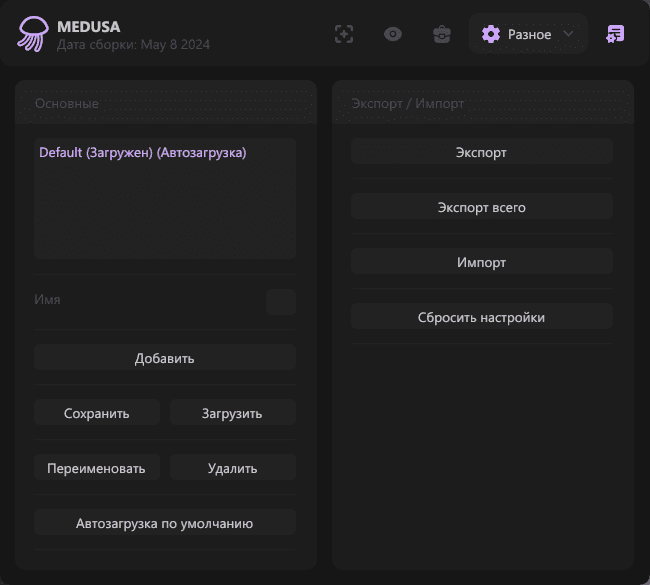Expand the Разное dropdown chevron
The height and width of the screenshot is (585, 650).
568,34
